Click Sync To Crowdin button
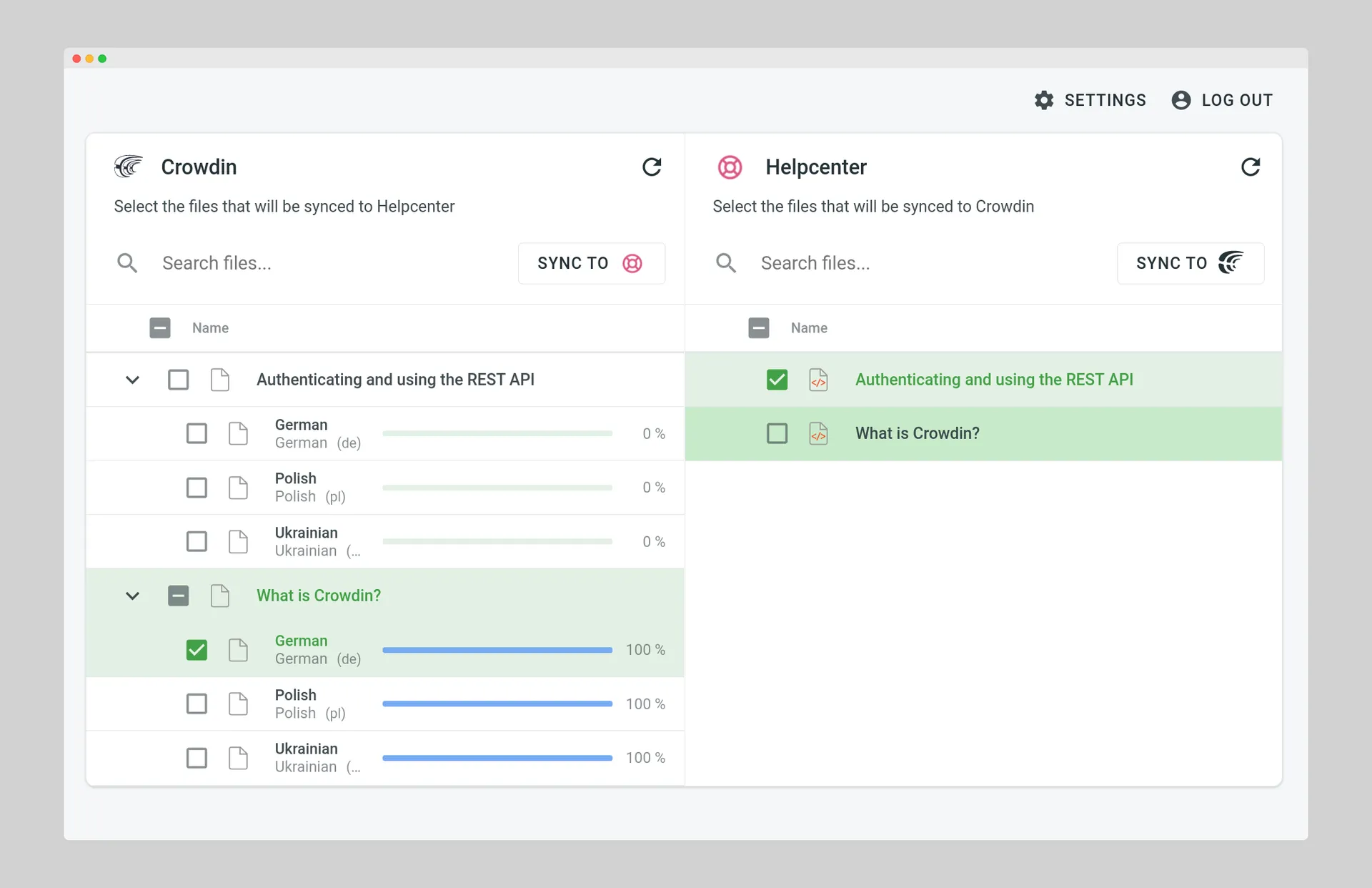1372x888 pixels. 1190,263
